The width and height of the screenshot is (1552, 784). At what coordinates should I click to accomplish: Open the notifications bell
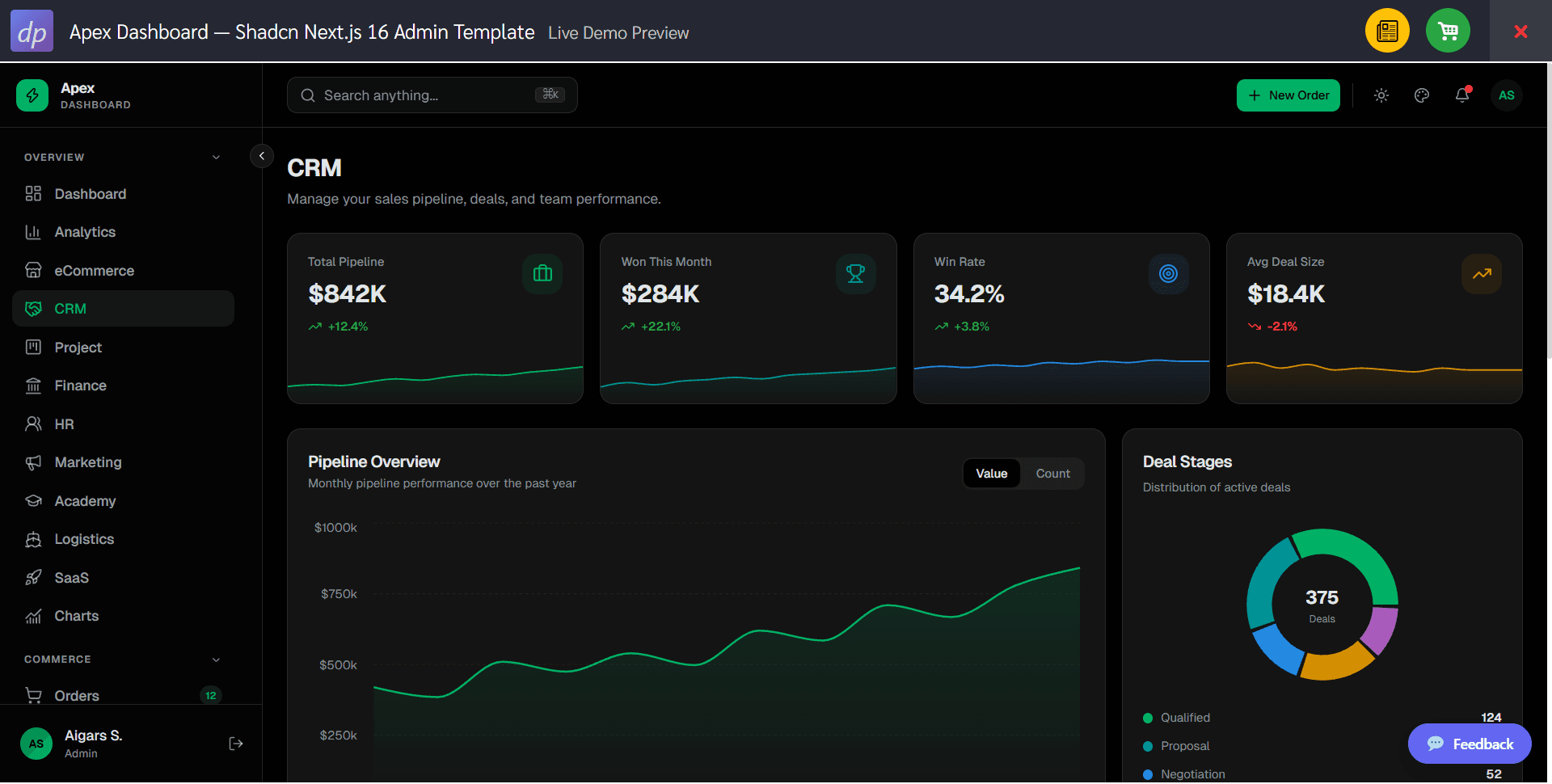tap(1462, 95)
